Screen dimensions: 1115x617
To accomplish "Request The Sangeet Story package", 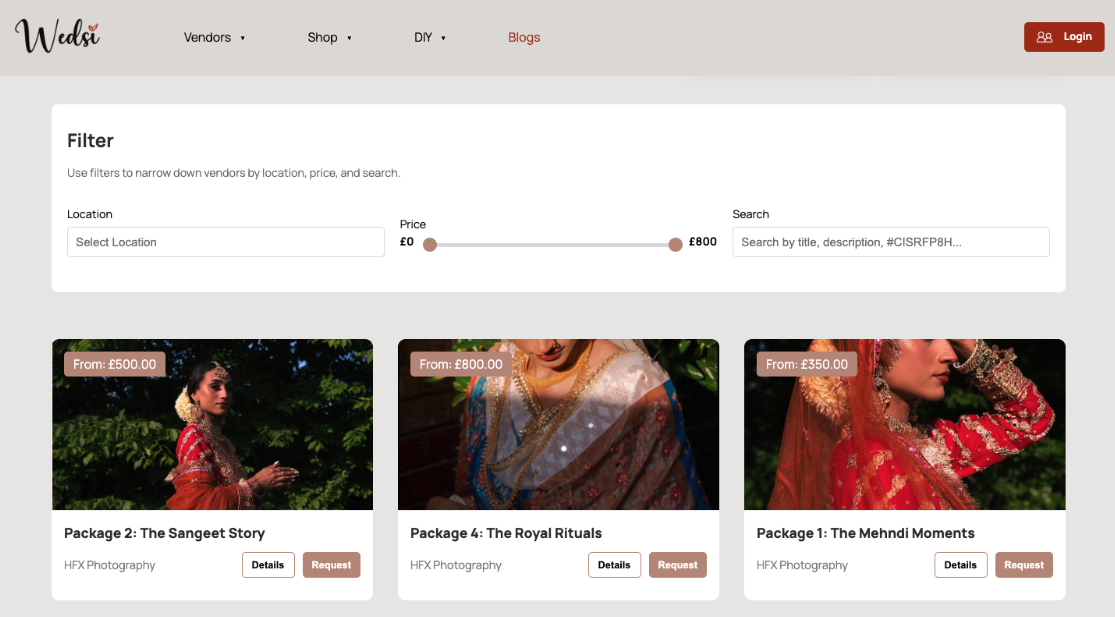I will (x=331, y=565).
